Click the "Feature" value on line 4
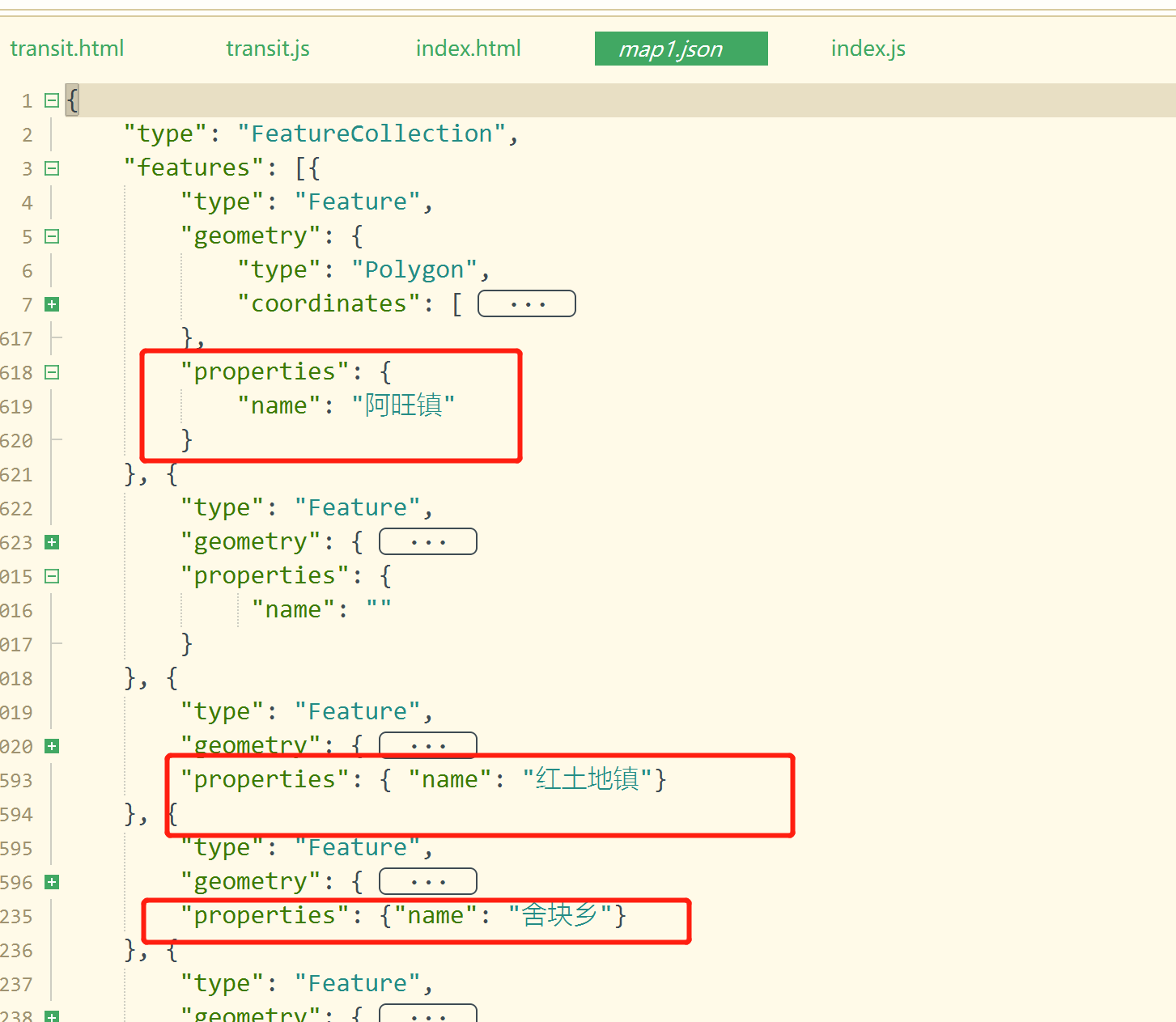 click(x=358, y=201)
